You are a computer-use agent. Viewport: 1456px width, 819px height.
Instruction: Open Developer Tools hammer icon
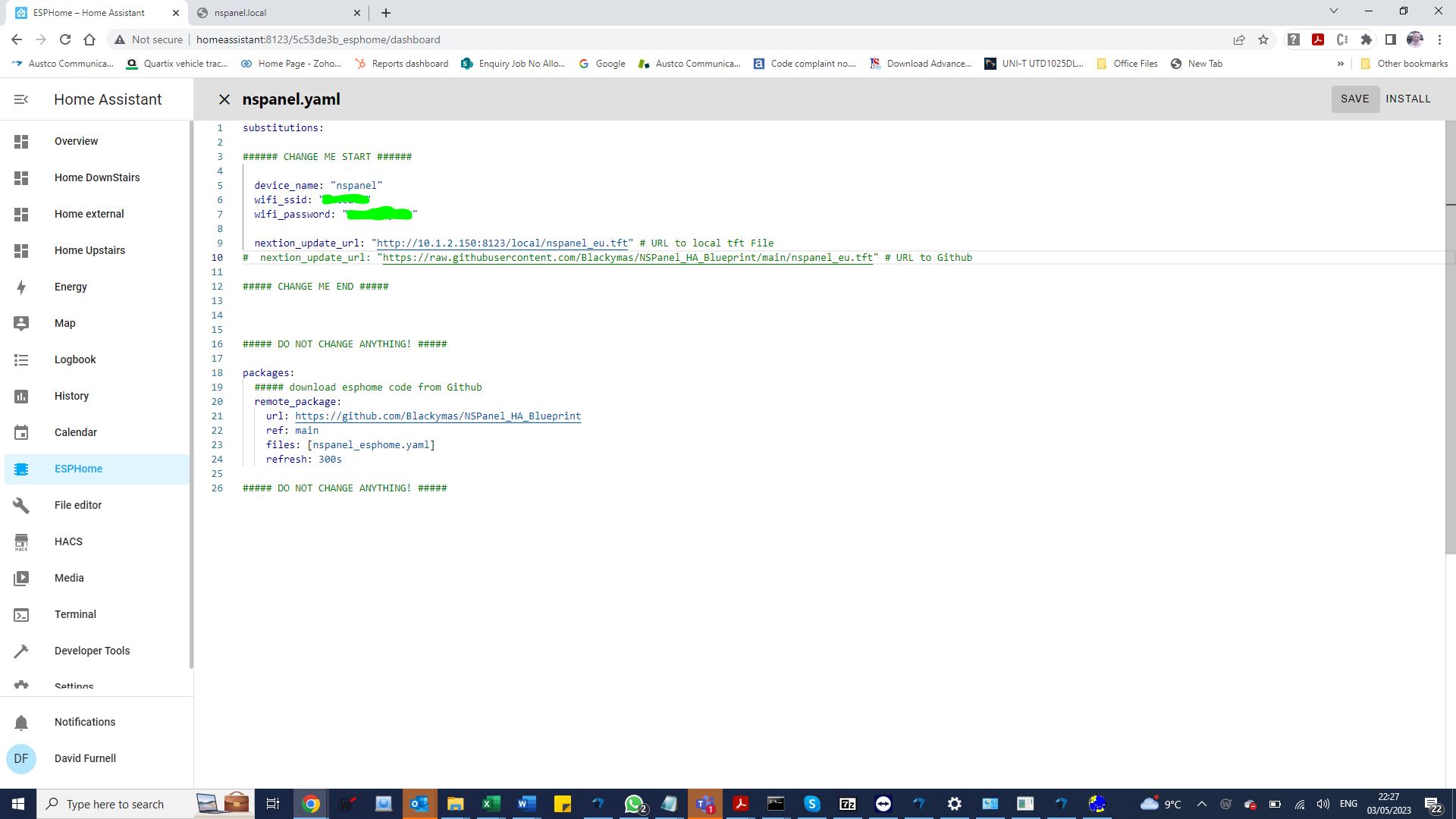click(x=21, y=651)
